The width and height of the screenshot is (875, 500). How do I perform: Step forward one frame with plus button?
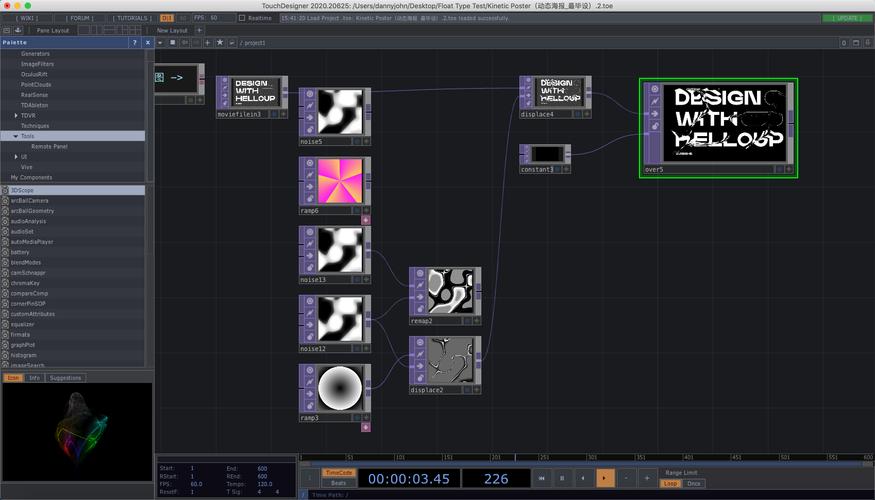click(x=647, y=478)
